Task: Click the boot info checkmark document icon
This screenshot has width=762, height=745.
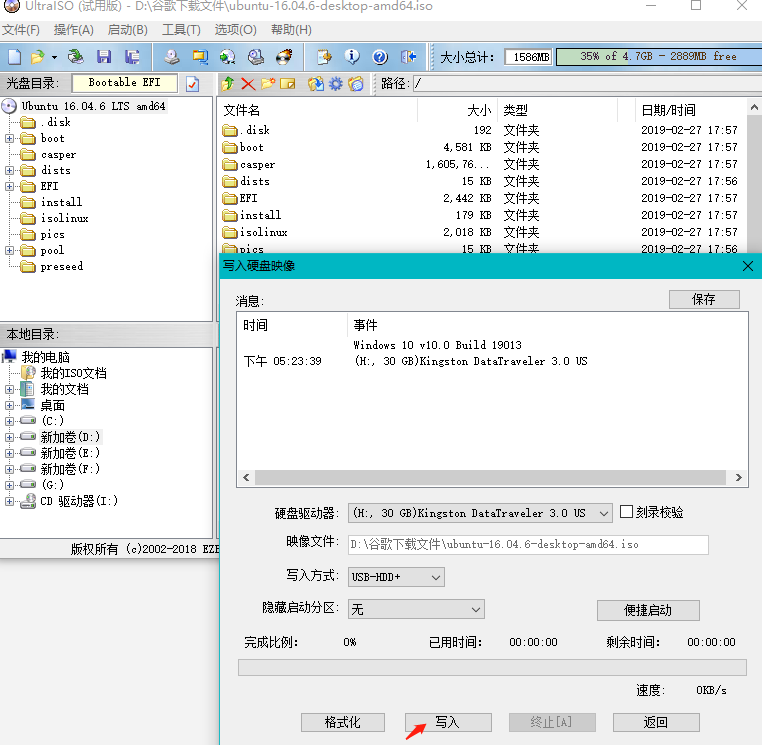Action: pyautogui.click(x=192, y=84)
